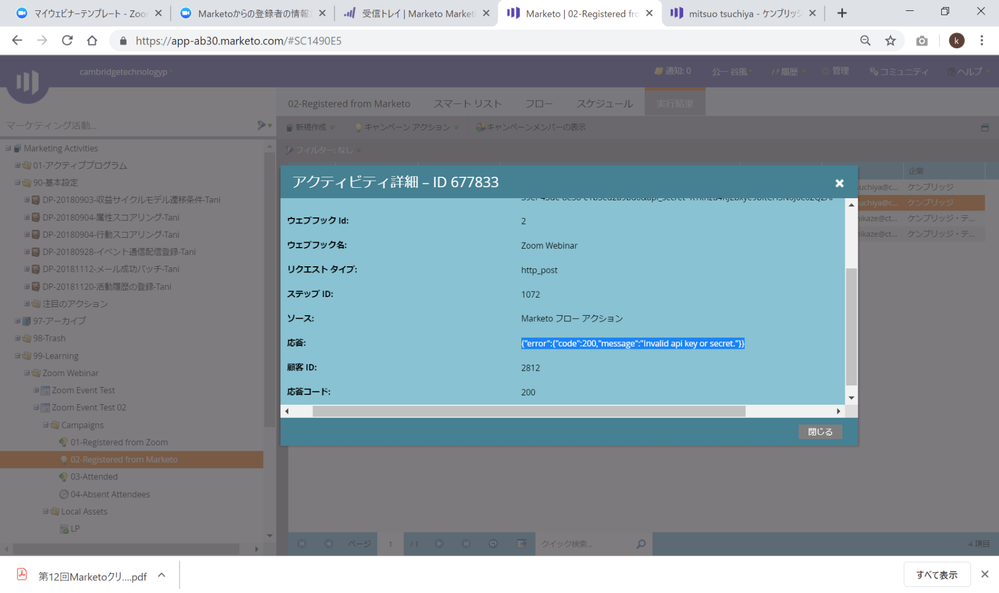Close the downloads bar

(x=984, y=575)
